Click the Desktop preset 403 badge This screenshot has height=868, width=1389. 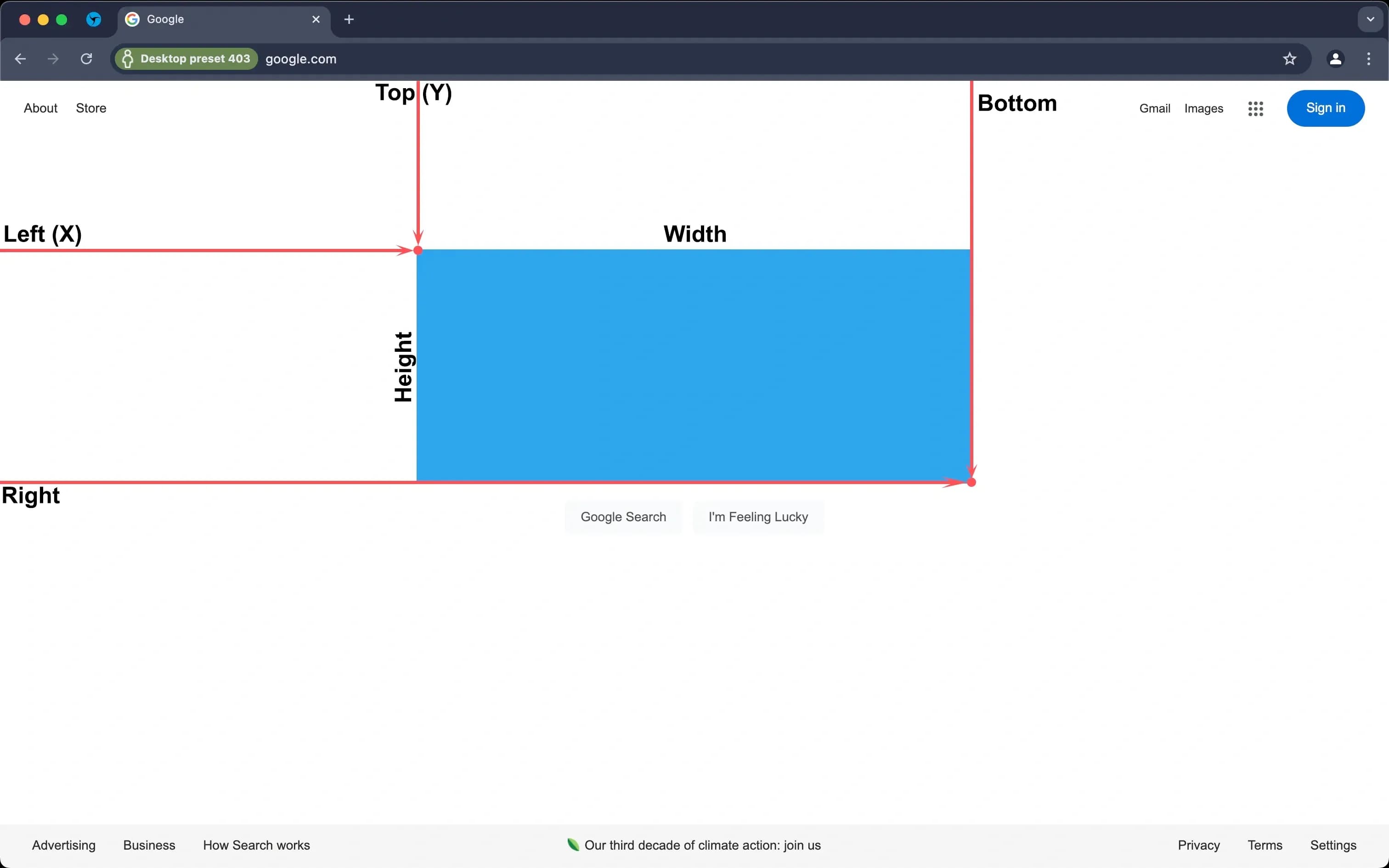[x=186, y=59]
